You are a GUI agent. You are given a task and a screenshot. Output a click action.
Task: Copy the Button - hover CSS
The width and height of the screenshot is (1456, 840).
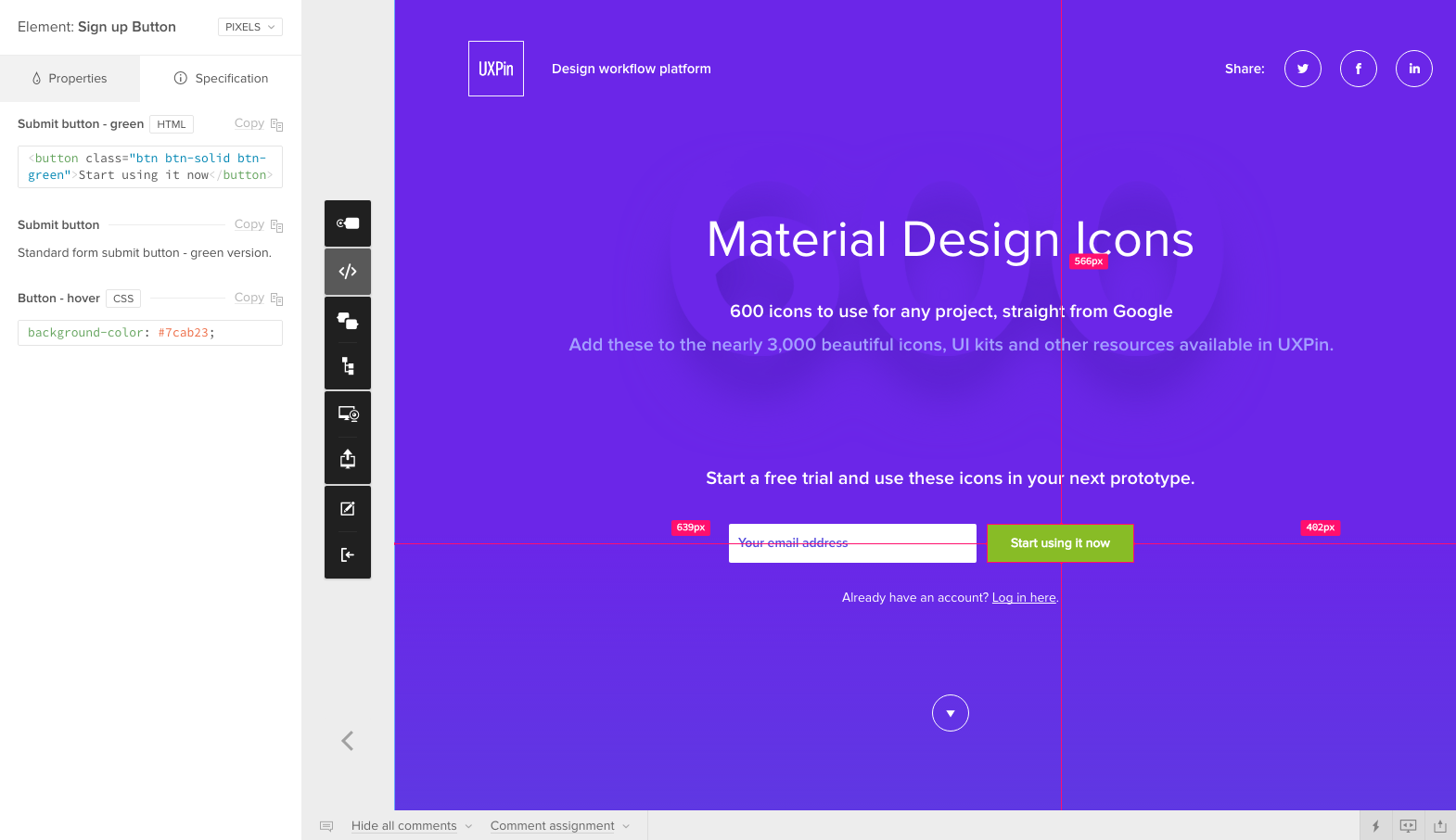pos(259,298)
